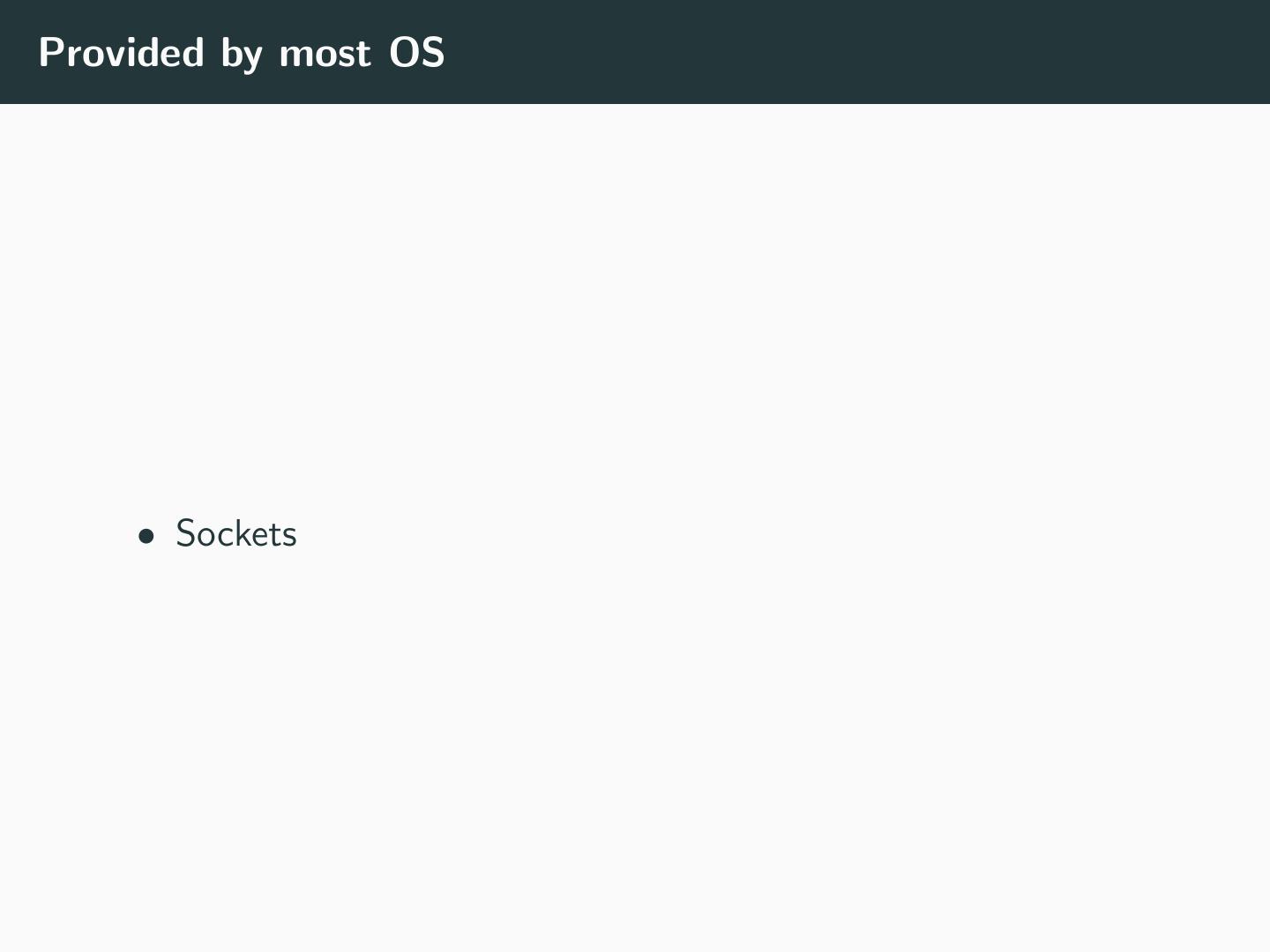Click the last d in Provided
Screen dimensions: 1270x952
click(192, 53)
